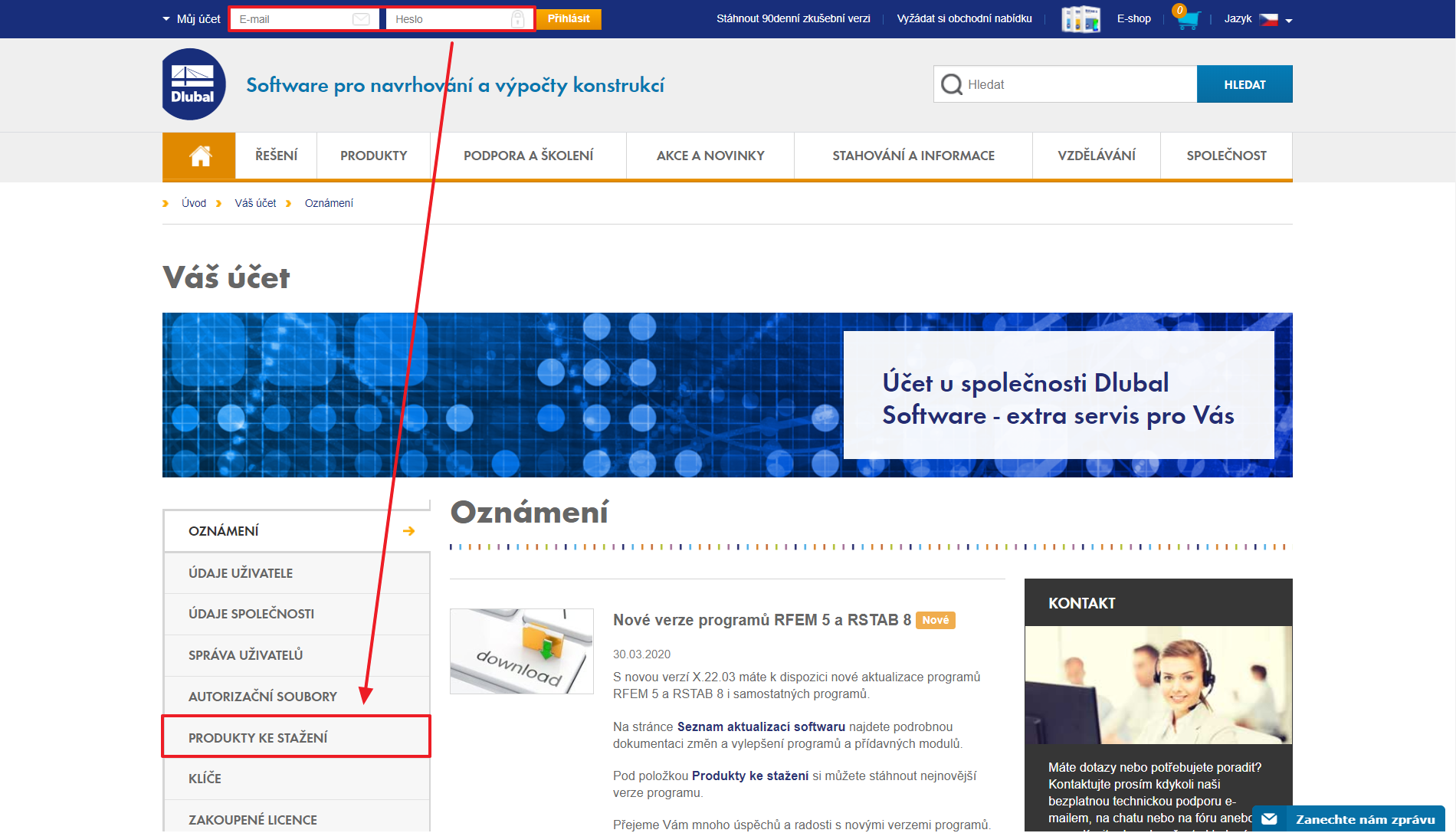Viewport: 1456px width, 833px height.
Task: Click the E-mail input field
Action: pos(305,19)
